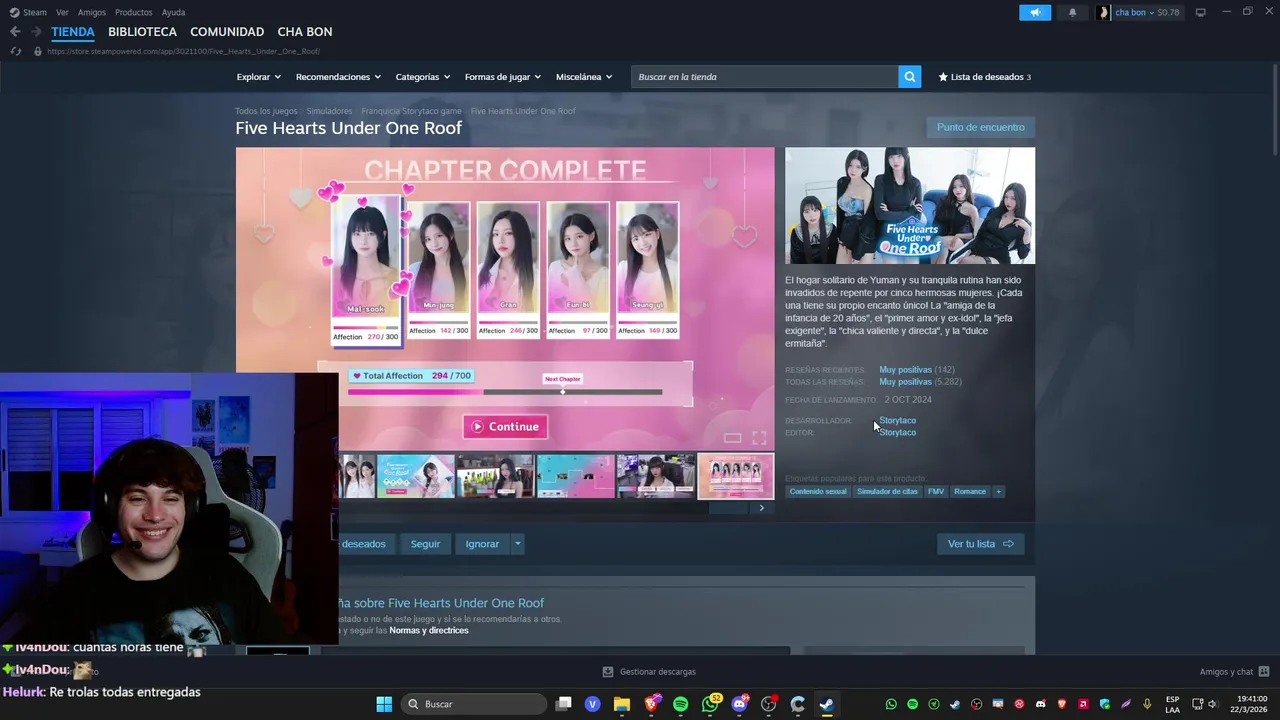Open the Normas y directrices link
This screenshot has height=720, width=1280.
(x=428, y=630)
